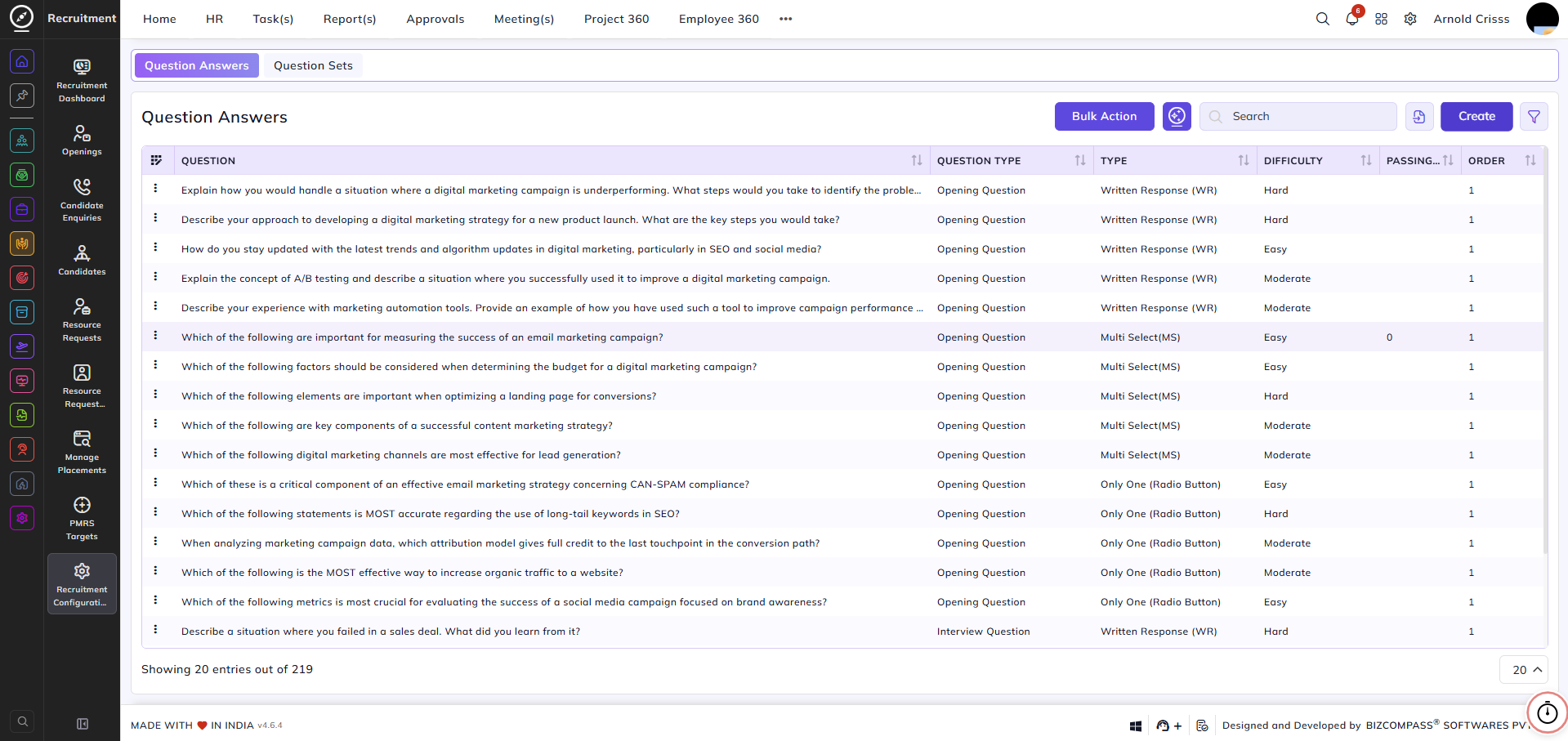This screenshot has width=1568, height=741.
Task: Click the email marketing campaign question text
Action: coord(422,337)
